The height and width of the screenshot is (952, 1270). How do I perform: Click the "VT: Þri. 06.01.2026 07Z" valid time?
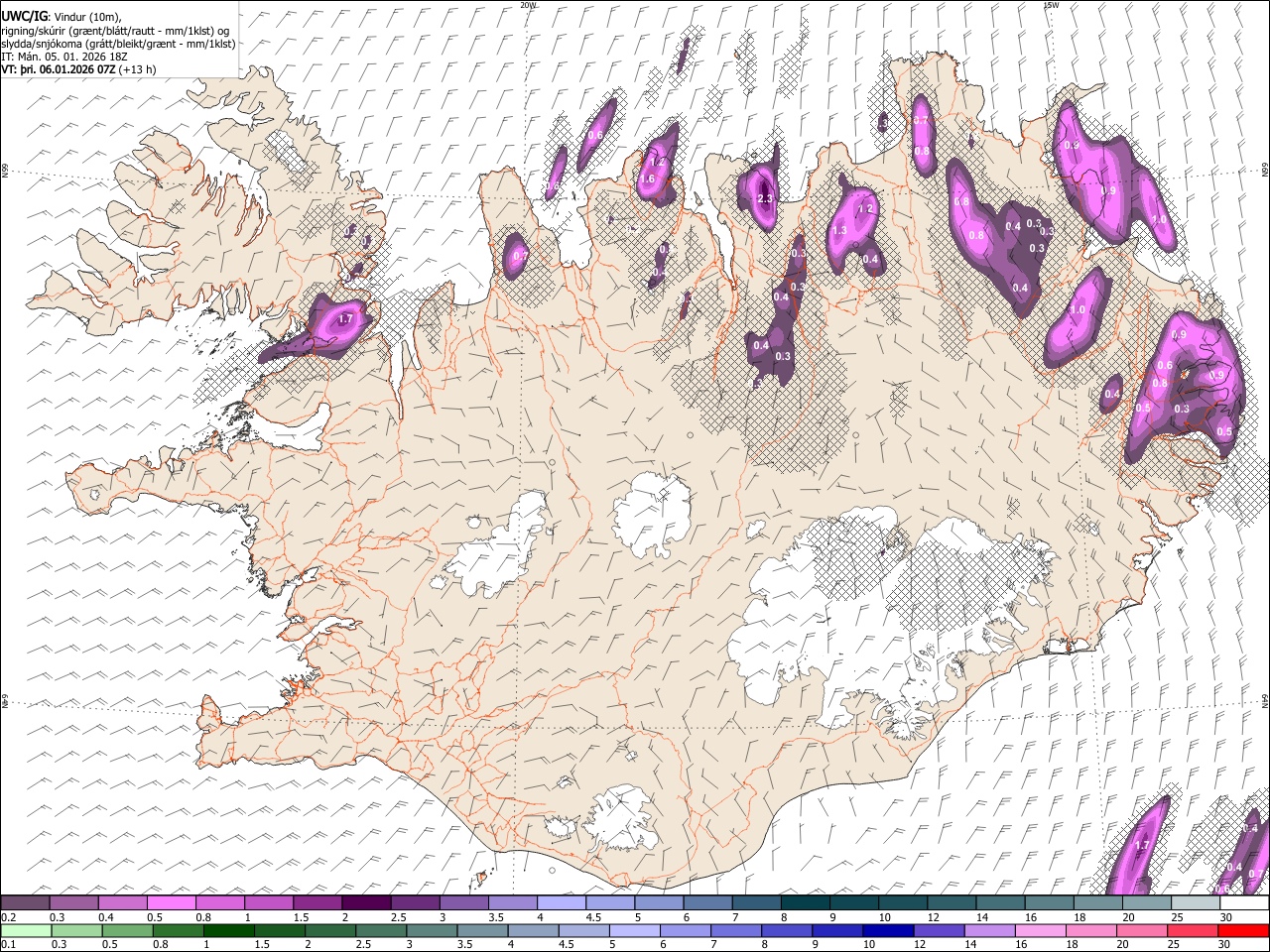click(x=59, y=69)
